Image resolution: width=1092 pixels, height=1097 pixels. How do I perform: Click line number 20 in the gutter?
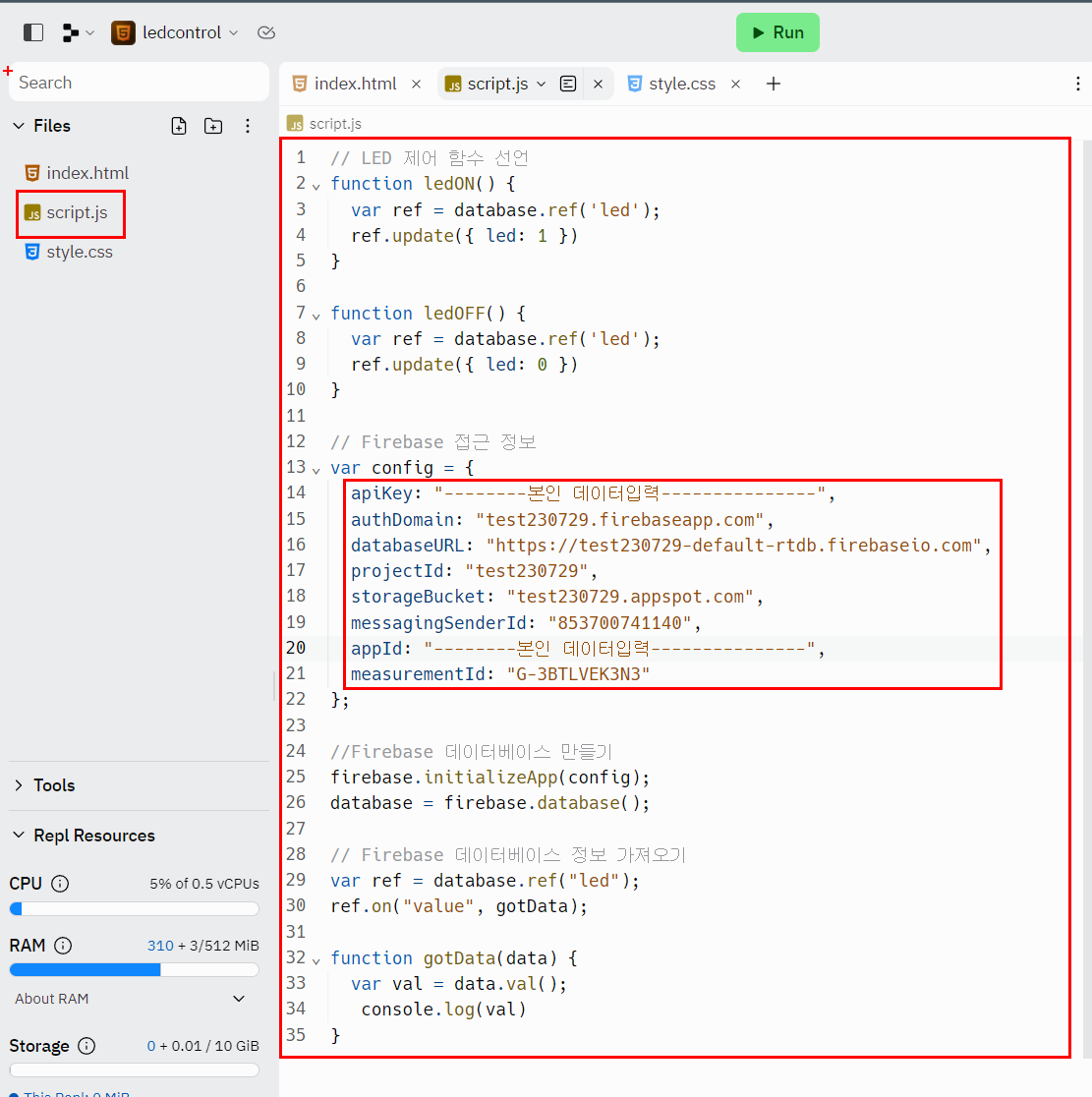pyautogui.click(x=296, y=648)
